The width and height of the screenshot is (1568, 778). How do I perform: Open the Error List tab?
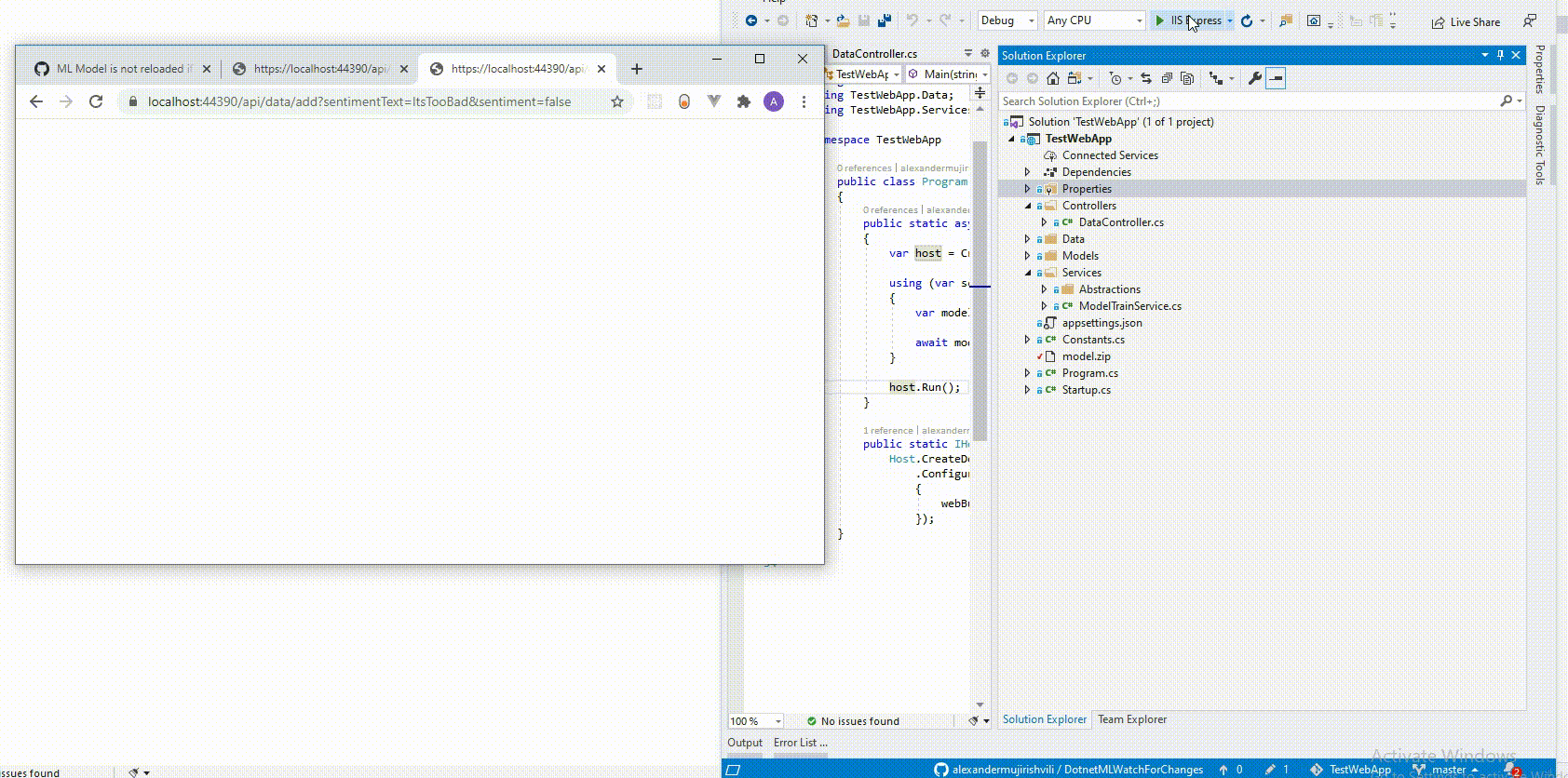[800, 743]
